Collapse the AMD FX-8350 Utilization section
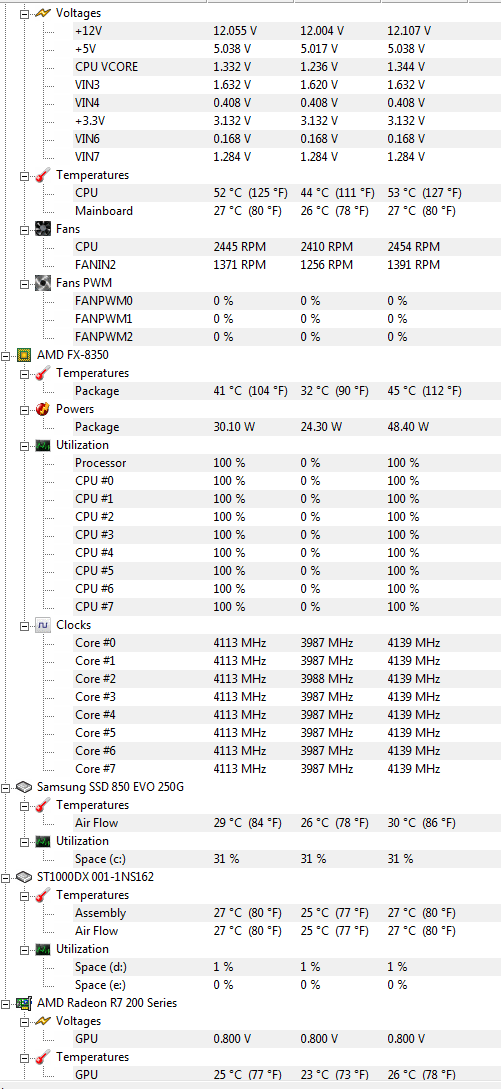This screenshot has height=1089, width=501. [25, 445]
